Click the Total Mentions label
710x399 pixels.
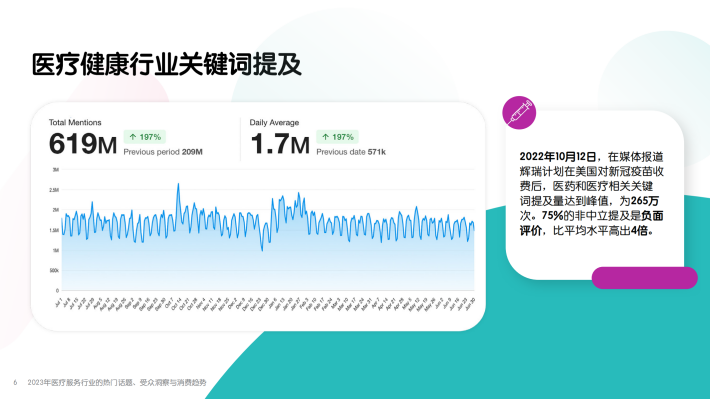click(x=75, y=122)
